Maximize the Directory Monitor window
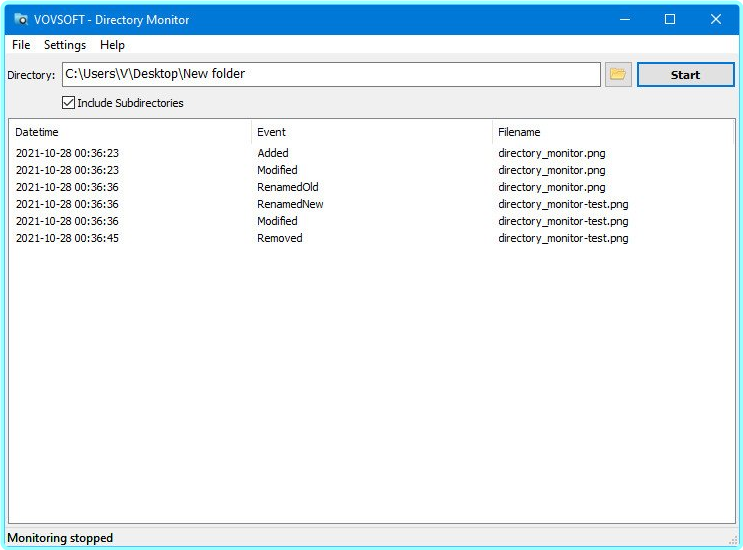Viewport: 743px width, 550px height. [x=670, y=19]
